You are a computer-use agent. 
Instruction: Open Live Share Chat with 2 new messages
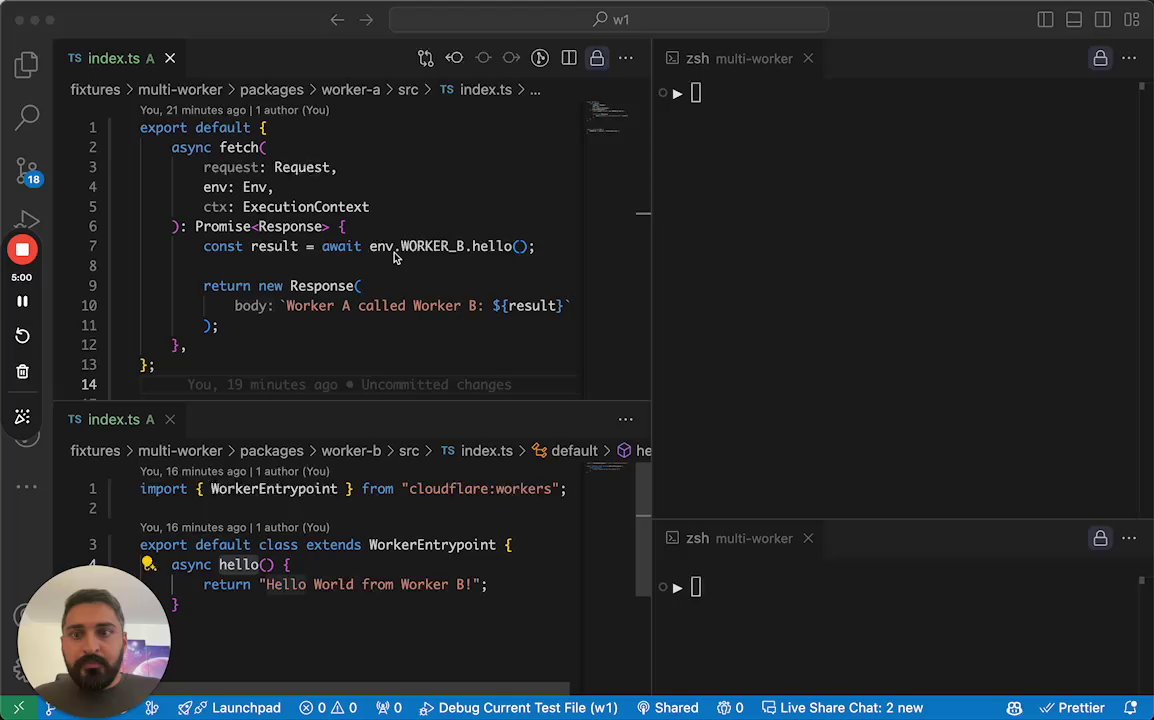(840, 708)
